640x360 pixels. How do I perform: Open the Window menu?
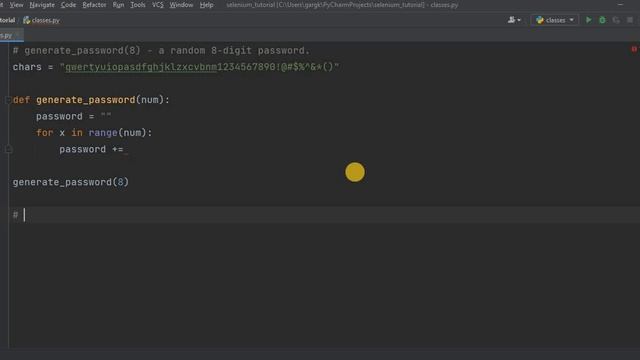[181, 5]
